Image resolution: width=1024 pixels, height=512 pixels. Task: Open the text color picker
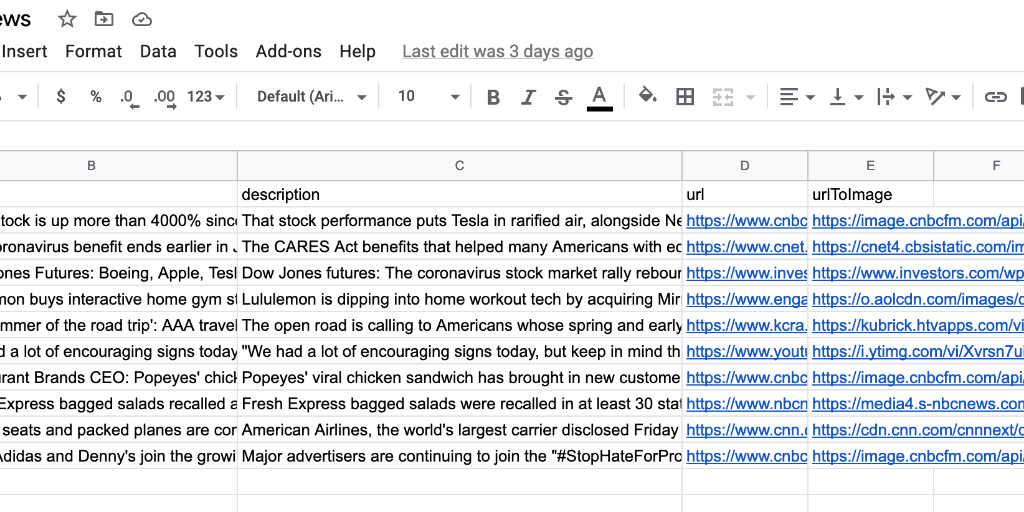tap(599, 97)
